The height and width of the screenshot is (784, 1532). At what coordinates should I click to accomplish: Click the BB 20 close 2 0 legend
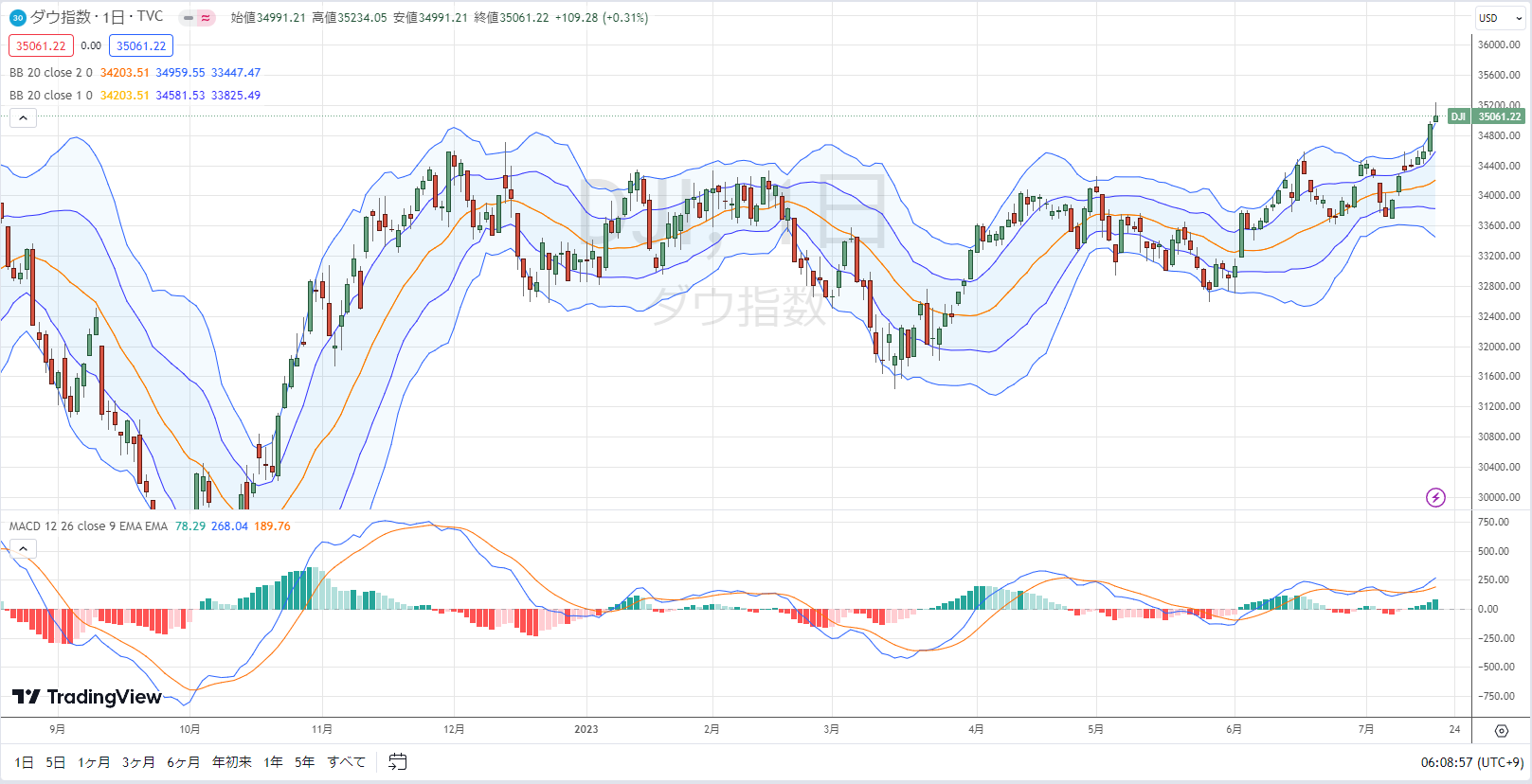[x=51, y=73]
